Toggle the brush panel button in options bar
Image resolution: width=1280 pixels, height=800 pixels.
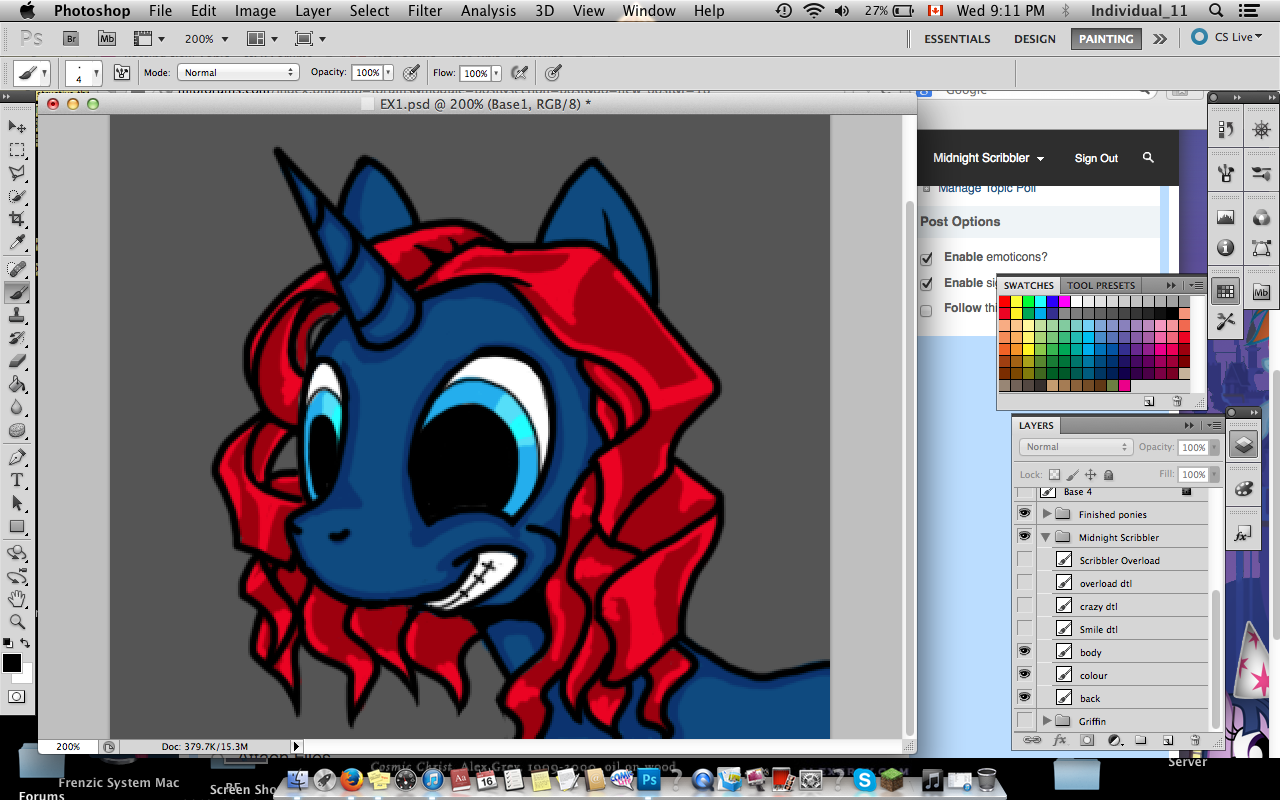pos(122,73)
